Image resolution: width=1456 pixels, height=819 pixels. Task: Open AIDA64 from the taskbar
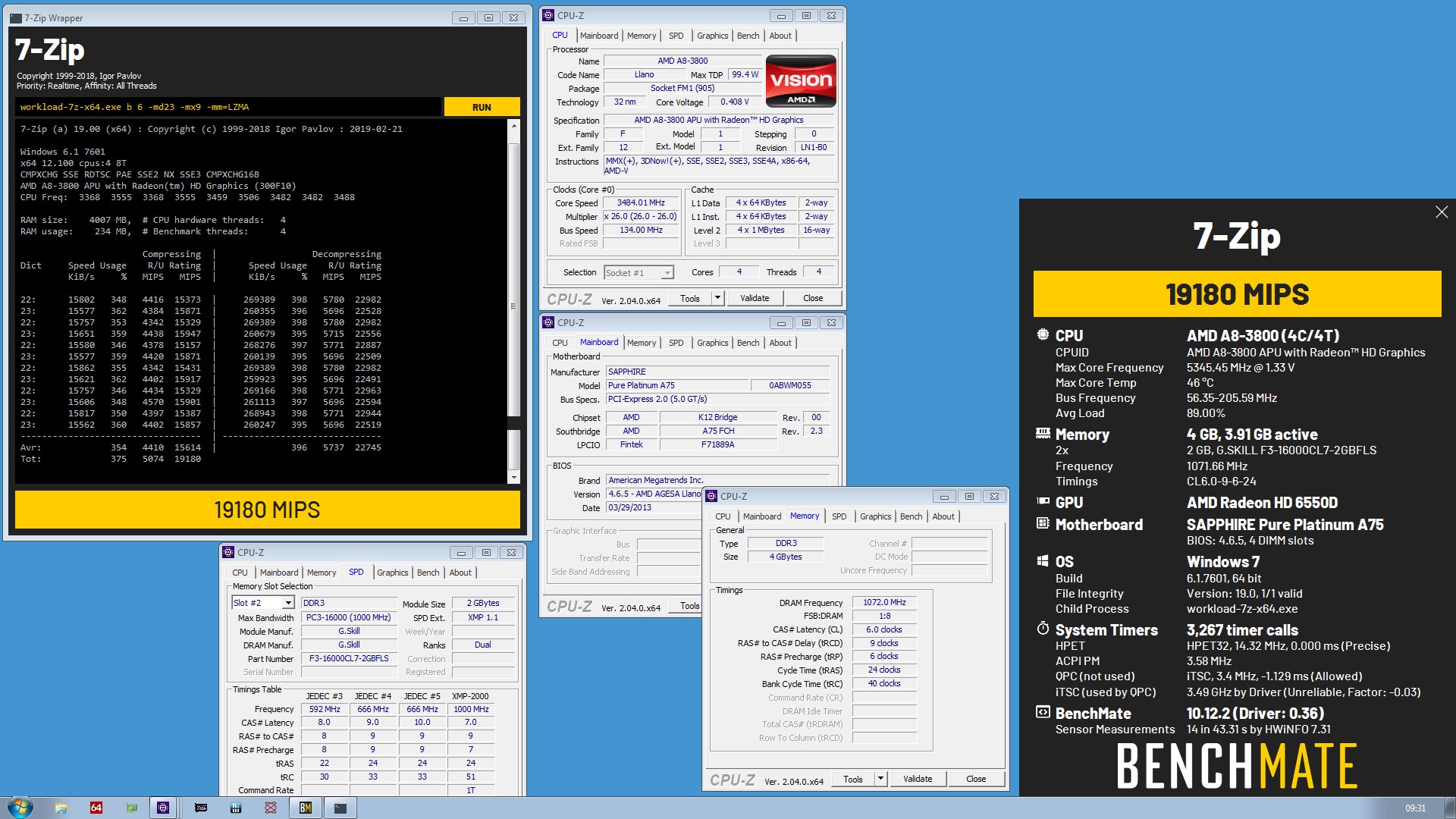tap(96, 808)
